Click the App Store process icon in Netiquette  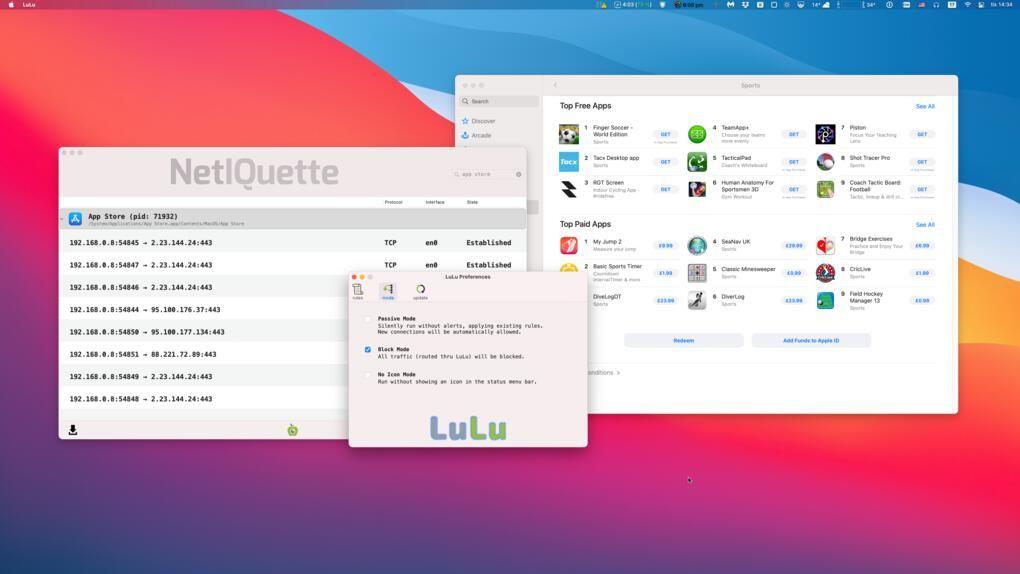click(75, 219)
